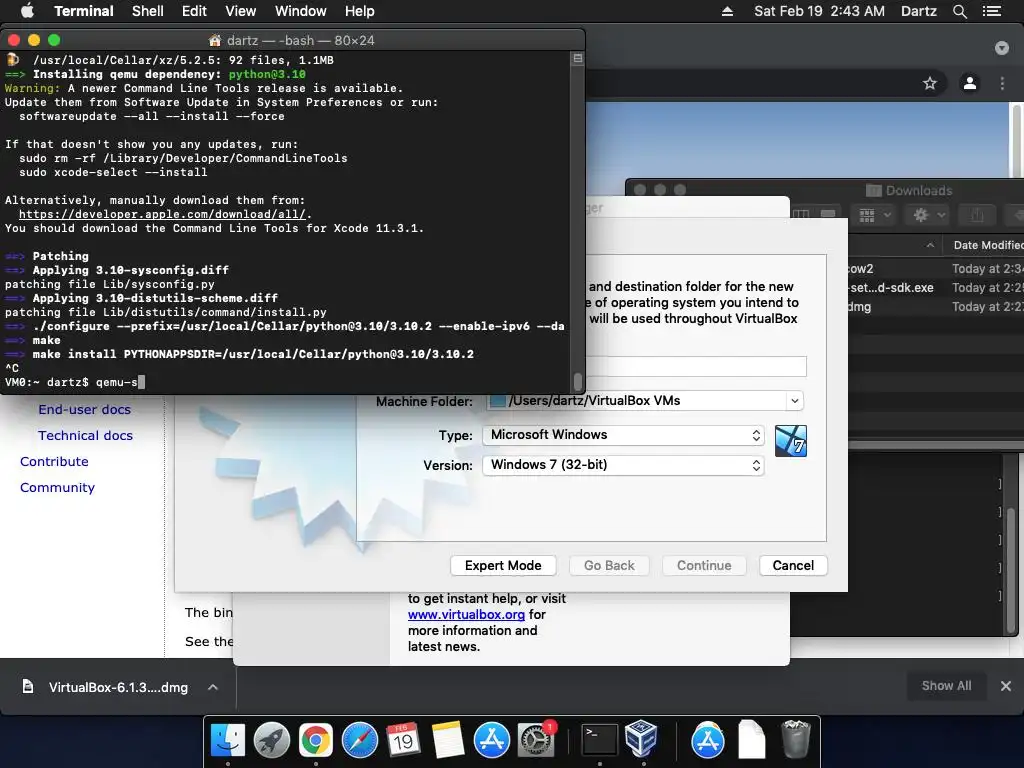
Task: Open the Technical docs link
Action: pos(85,436)
